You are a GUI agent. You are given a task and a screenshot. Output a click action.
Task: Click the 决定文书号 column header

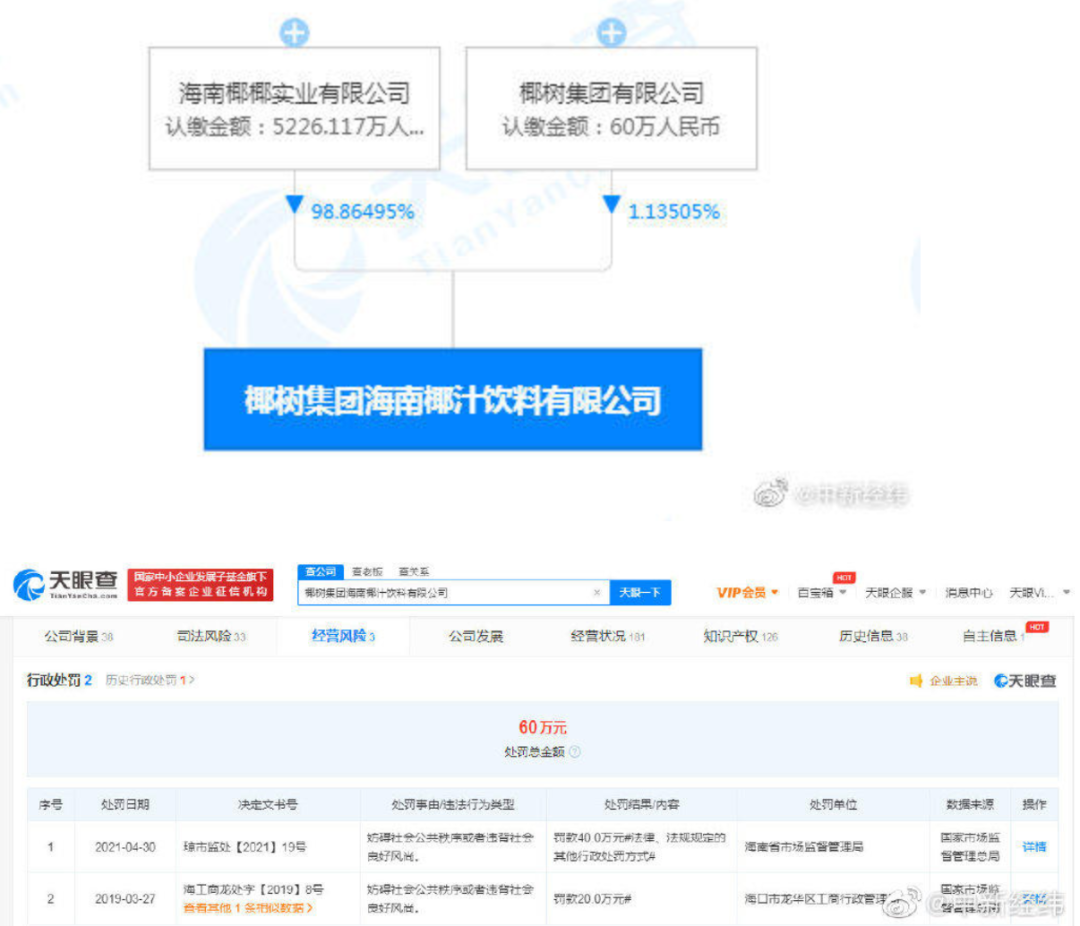(268, 804)
